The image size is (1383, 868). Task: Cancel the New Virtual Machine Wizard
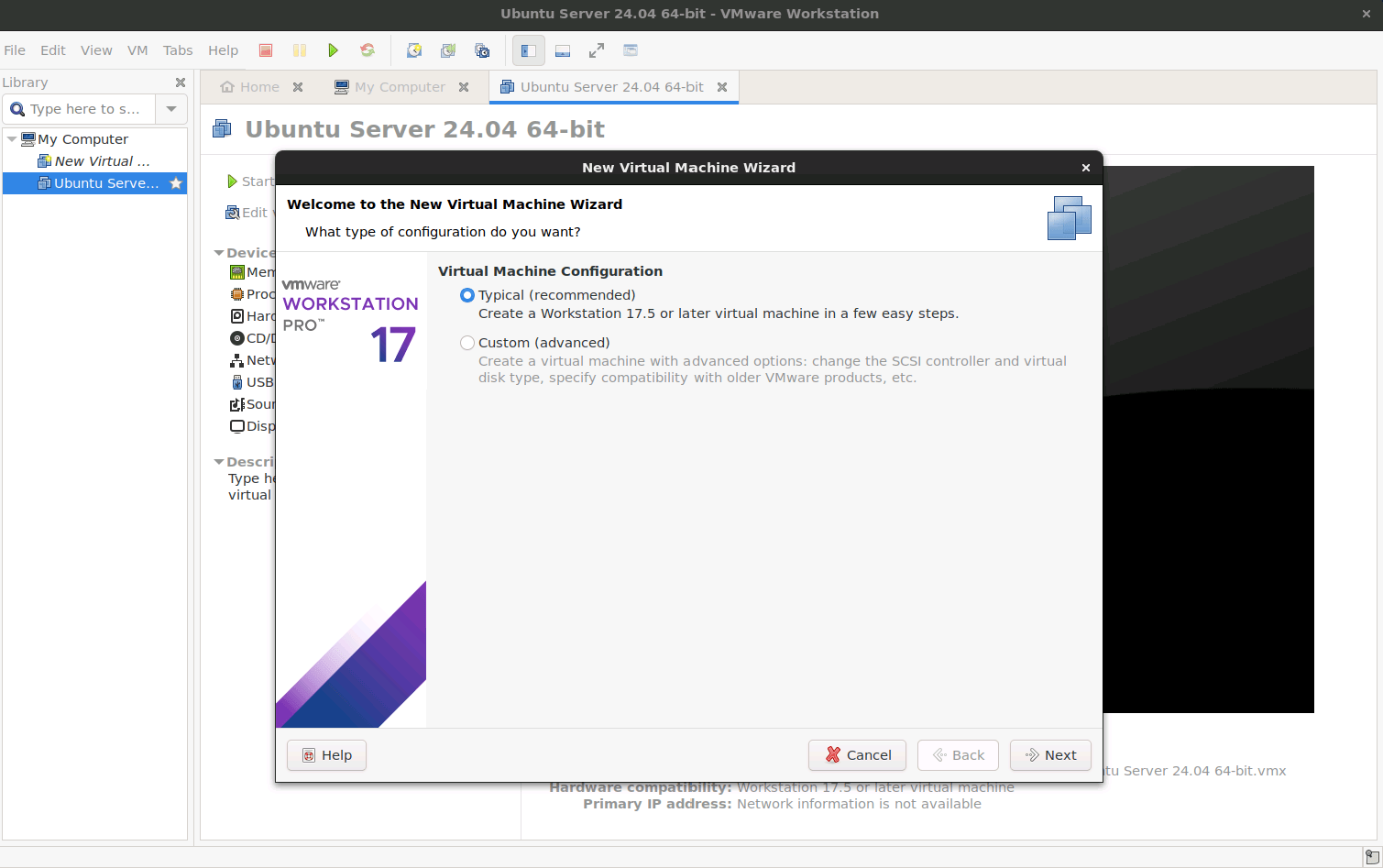coord(857,755)
